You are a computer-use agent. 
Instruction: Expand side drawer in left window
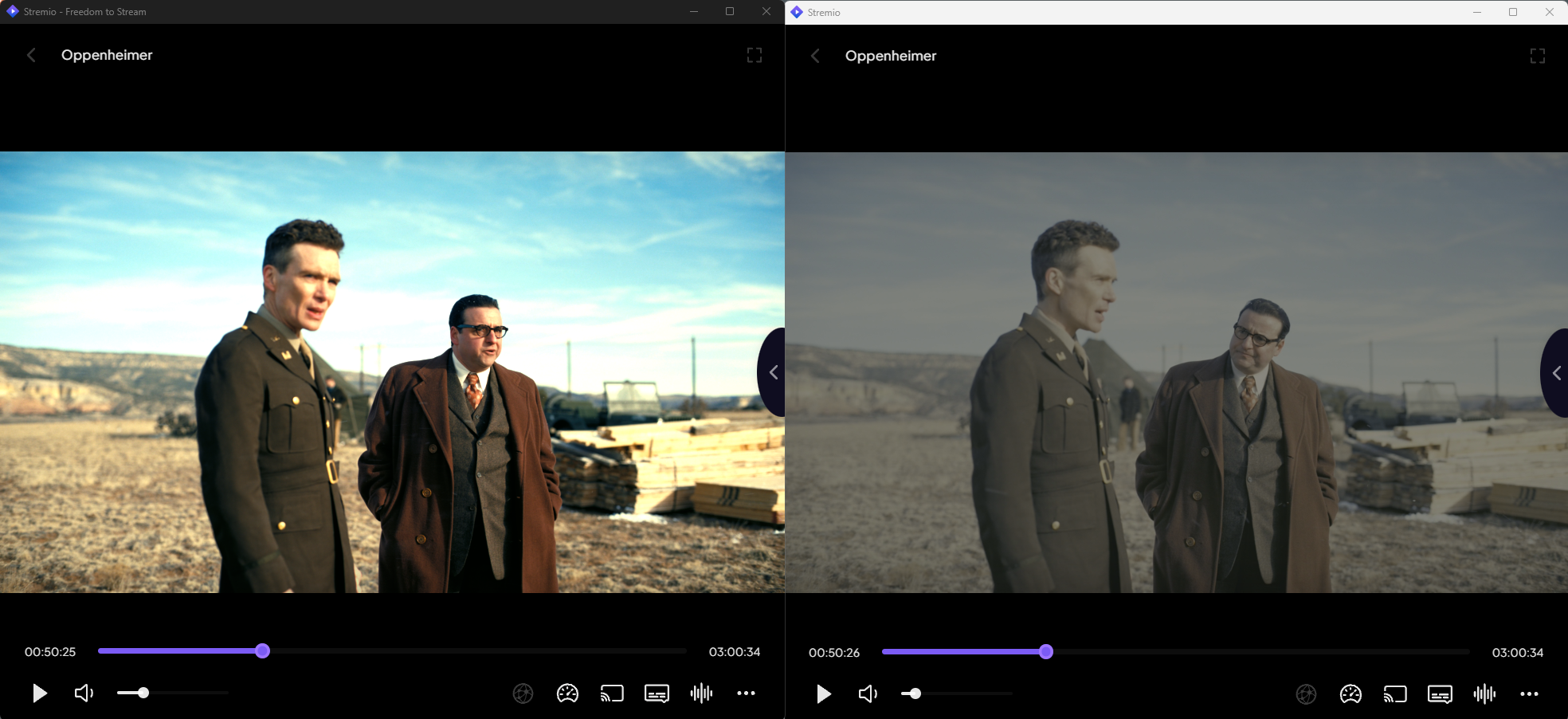[772, 372]
